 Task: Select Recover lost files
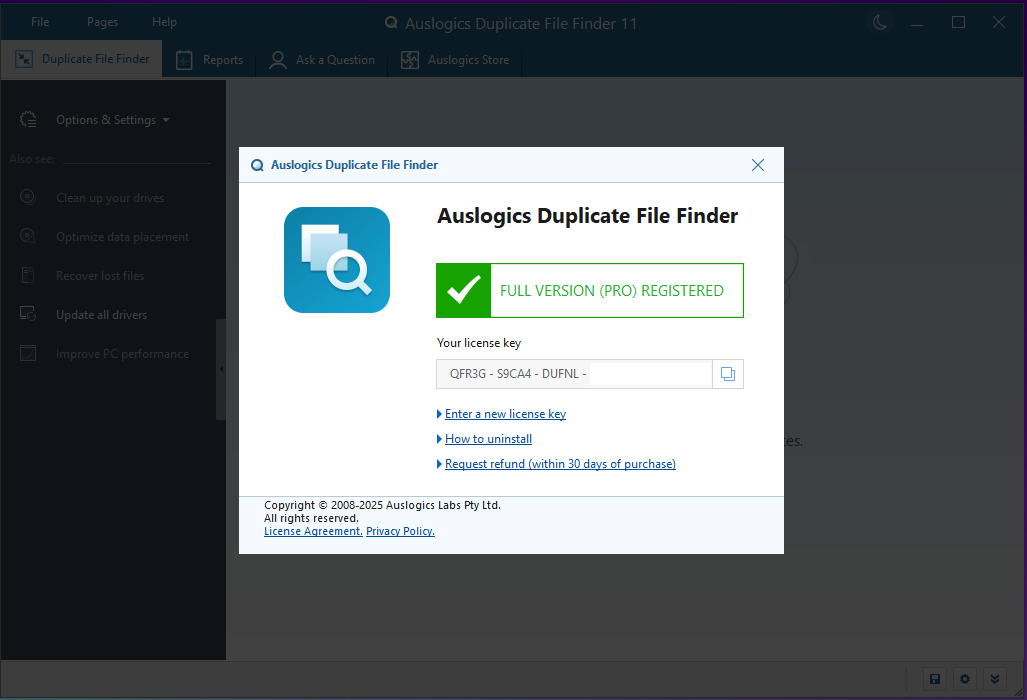(x=100, y=276)
